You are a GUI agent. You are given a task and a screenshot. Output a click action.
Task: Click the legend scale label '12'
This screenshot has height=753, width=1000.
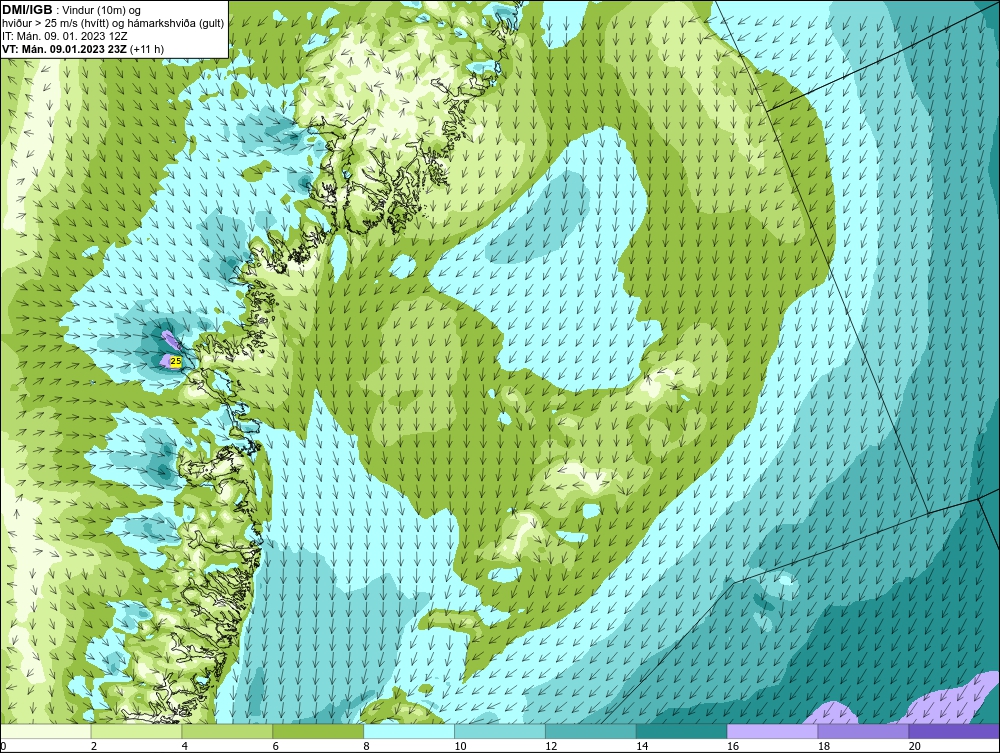(x=551, y=746)
